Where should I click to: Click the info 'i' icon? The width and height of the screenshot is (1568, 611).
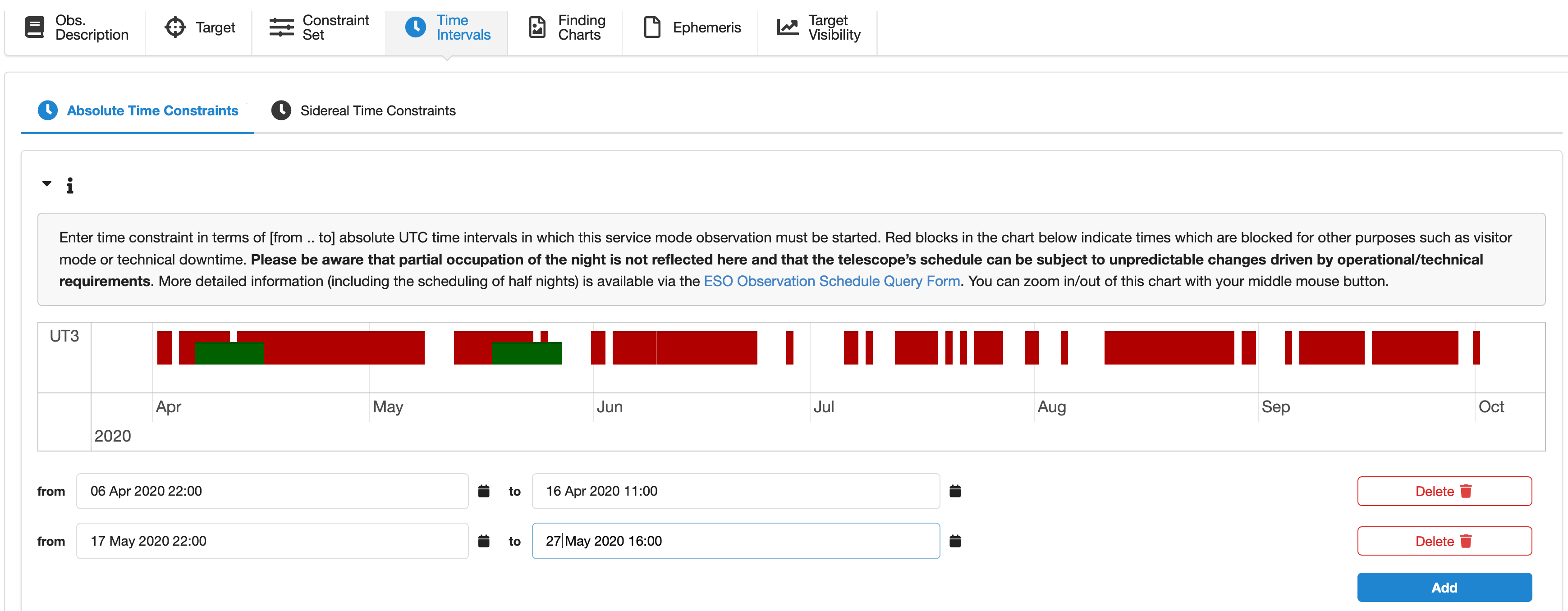(x=70, y=186)
